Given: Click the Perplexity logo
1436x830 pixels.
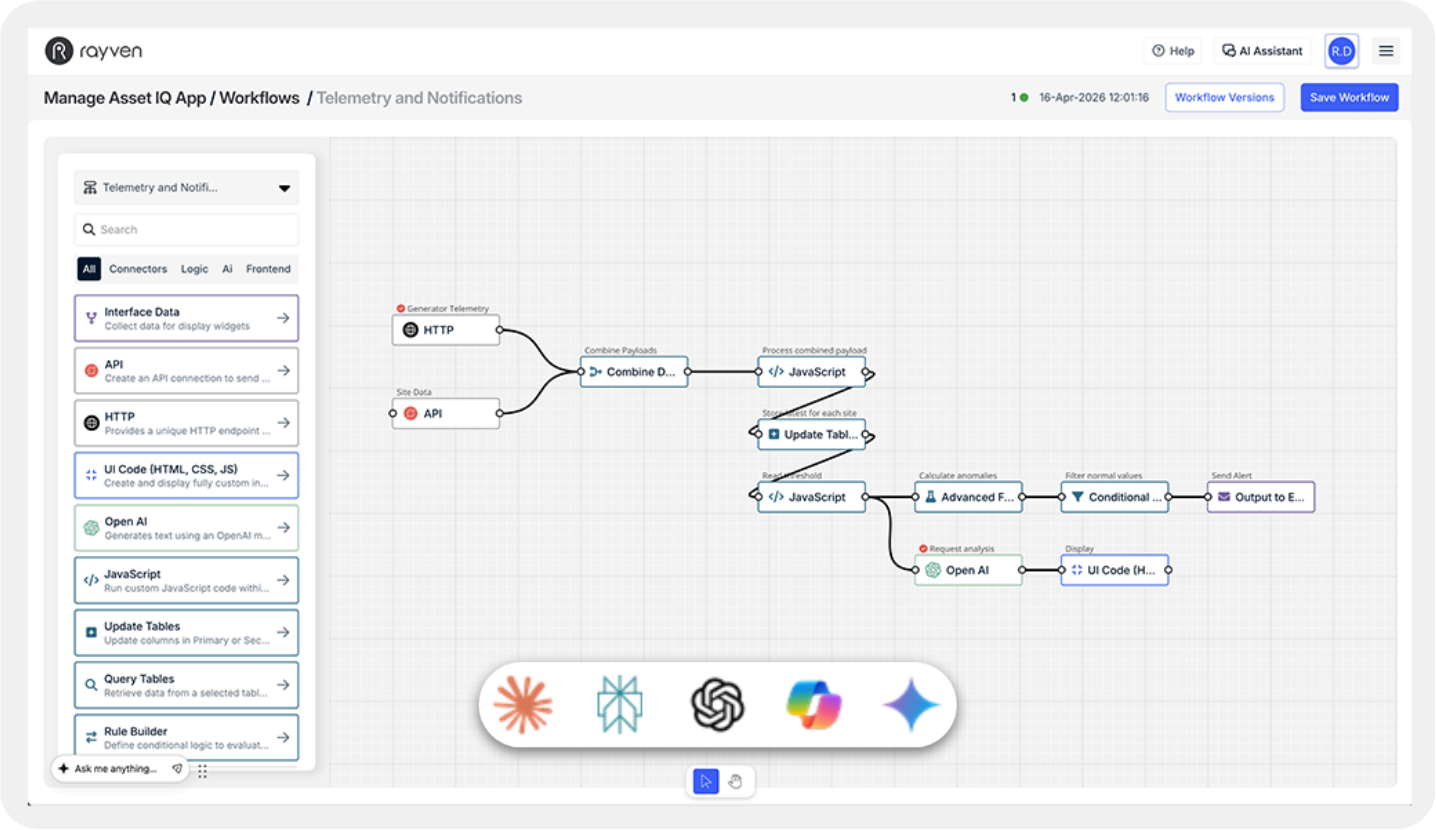Looking at the screenshot, I should (620, 705).
